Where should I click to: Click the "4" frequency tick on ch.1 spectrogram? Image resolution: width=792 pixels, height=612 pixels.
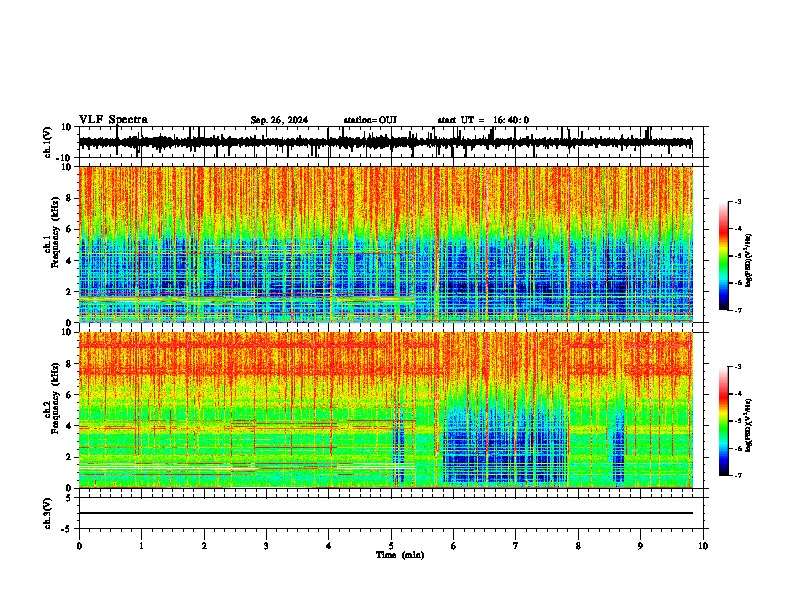[69, 261]
